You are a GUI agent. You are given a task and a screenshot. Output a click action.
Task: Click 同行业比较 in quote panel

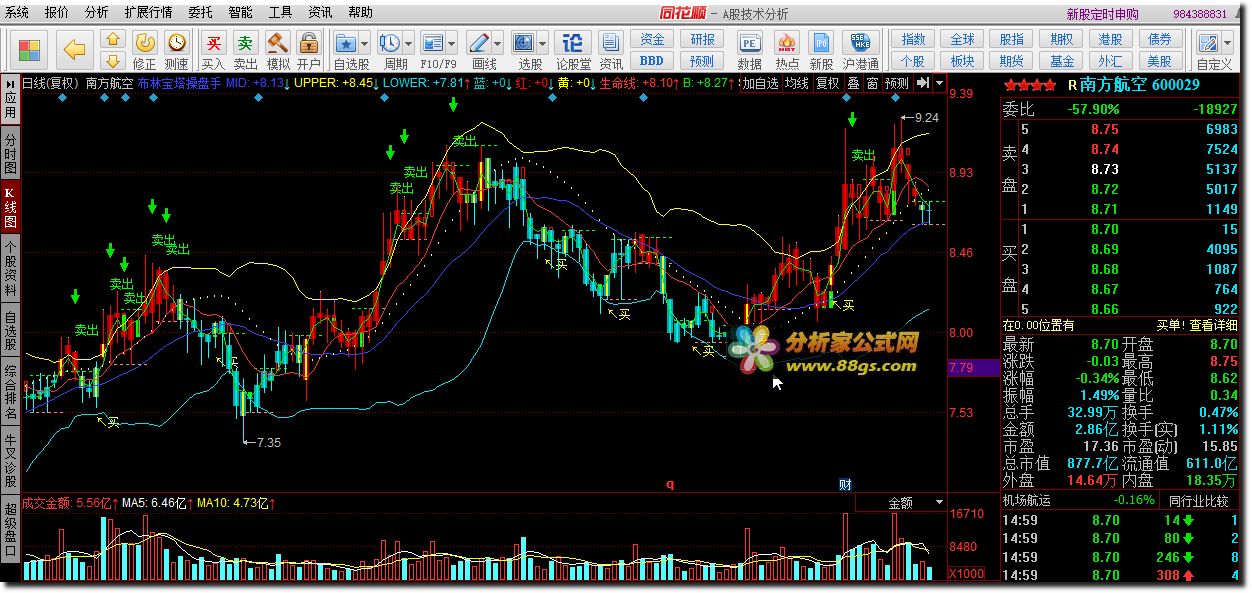pyautogui.click(x=1198, y=501)
